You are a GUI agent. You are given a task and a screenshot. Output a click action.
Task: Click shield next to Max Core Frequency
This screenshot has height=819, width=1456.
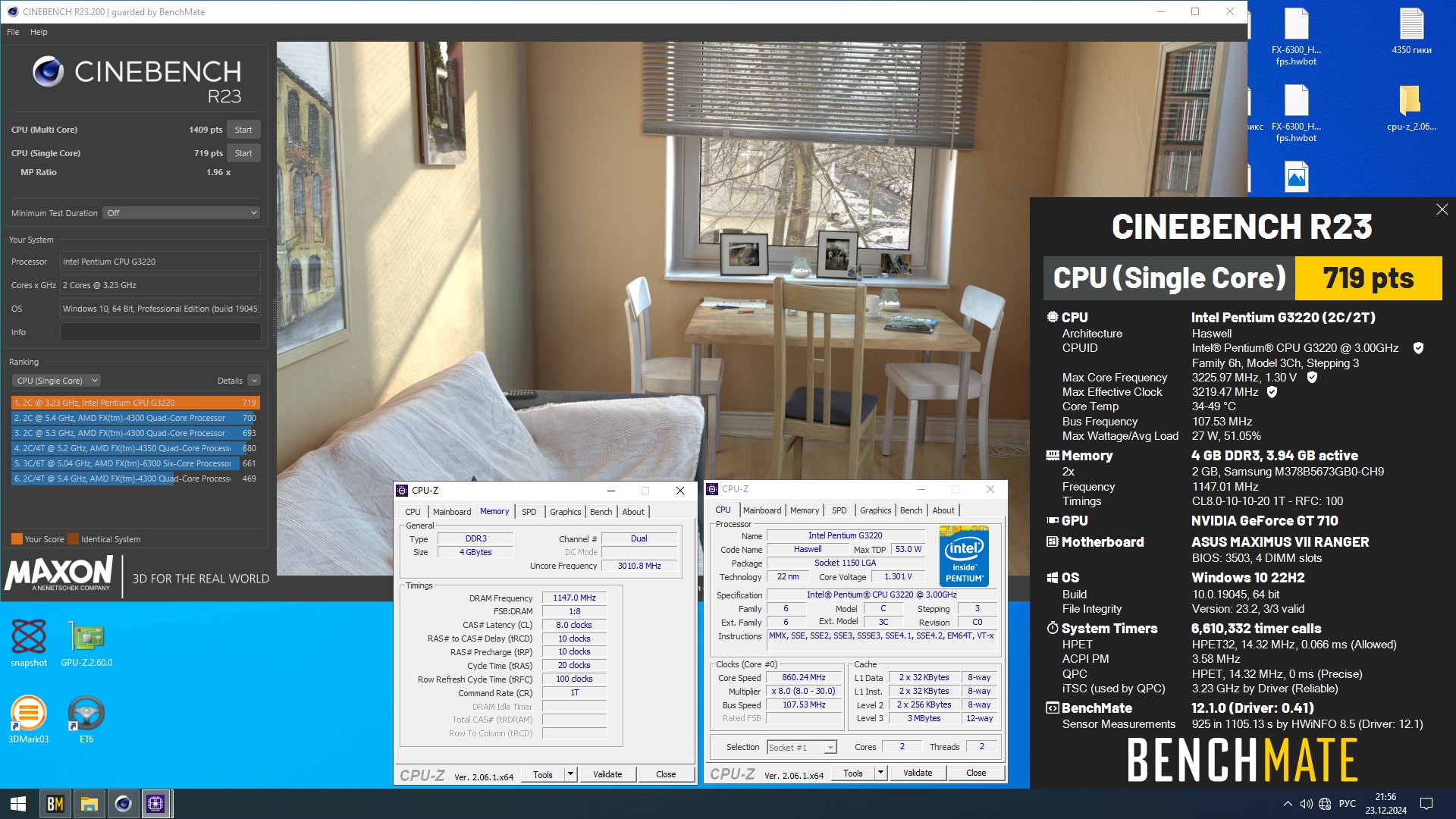tap(1312, 377)
